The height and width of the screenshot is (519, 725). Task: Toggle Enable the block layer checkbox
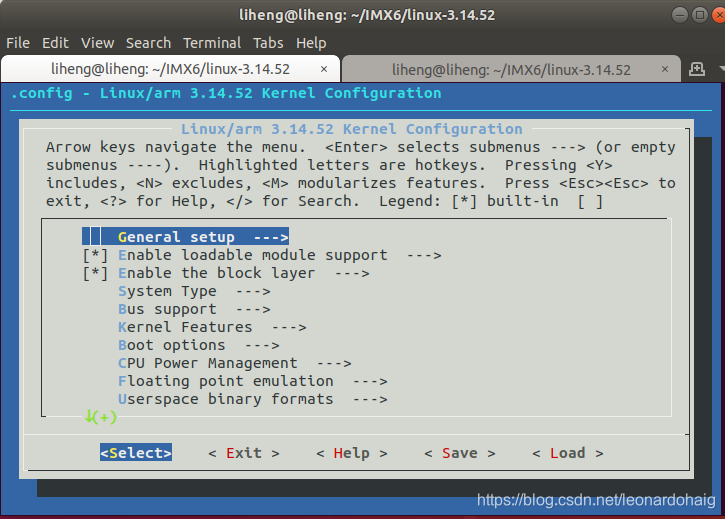95,273
